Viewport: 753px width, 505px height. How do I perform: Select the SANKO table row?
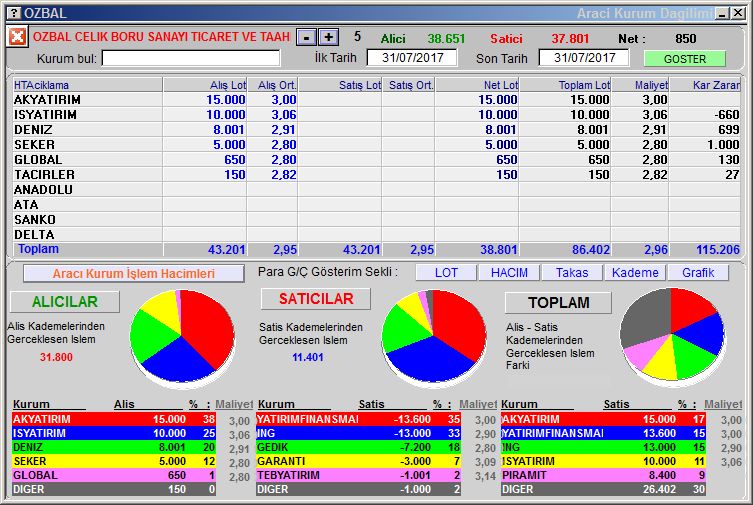[x=376, y=219]
